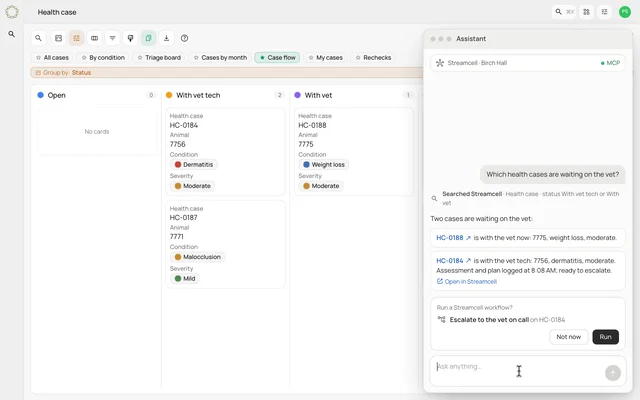Click the Streamcell · Birch Hall connector bar
This screenshot has height=400, width=640.
(x=528, y=63)
